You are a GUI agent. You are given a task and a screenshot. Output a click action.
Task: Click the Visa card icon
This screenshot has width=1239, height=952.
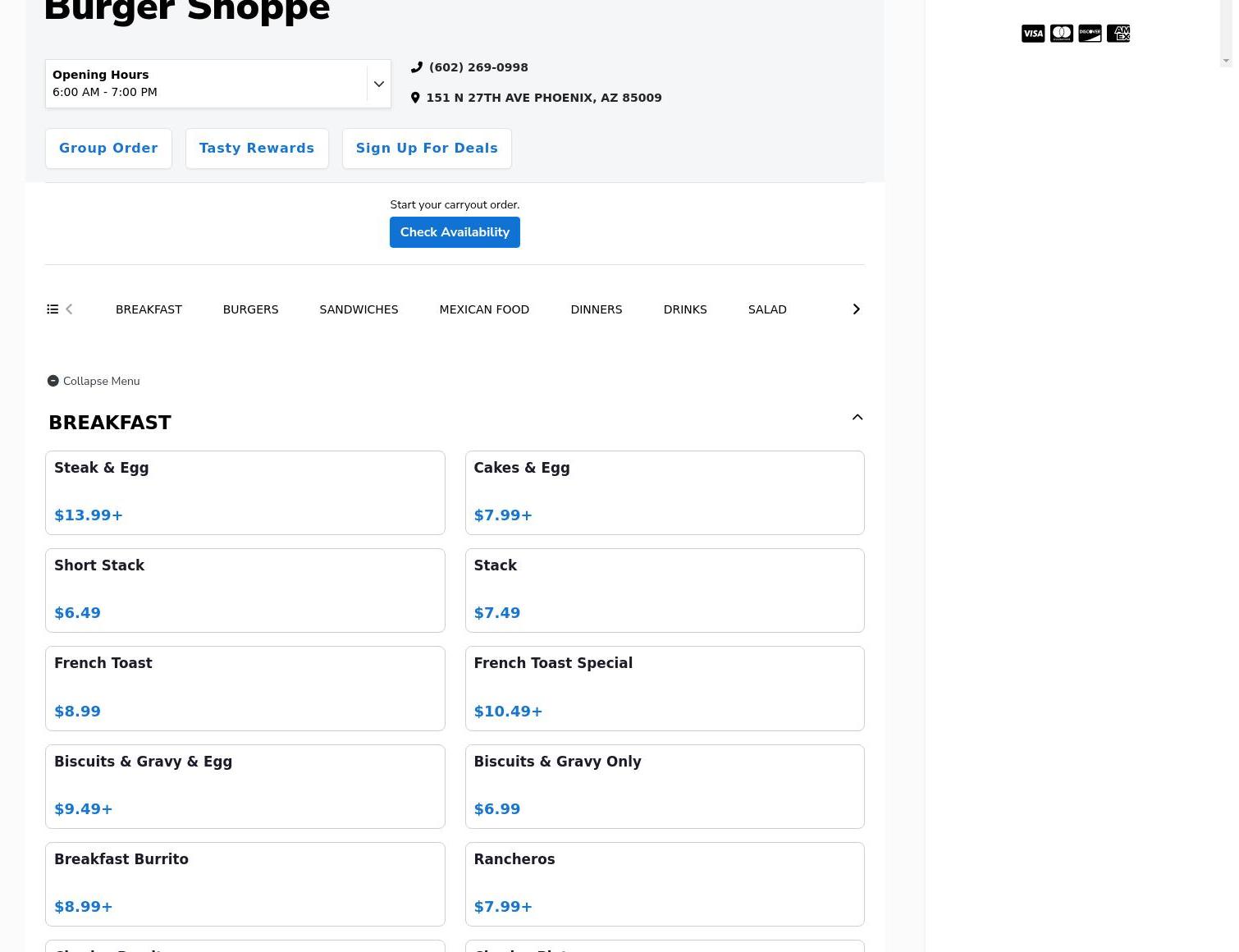[1033, 34]
